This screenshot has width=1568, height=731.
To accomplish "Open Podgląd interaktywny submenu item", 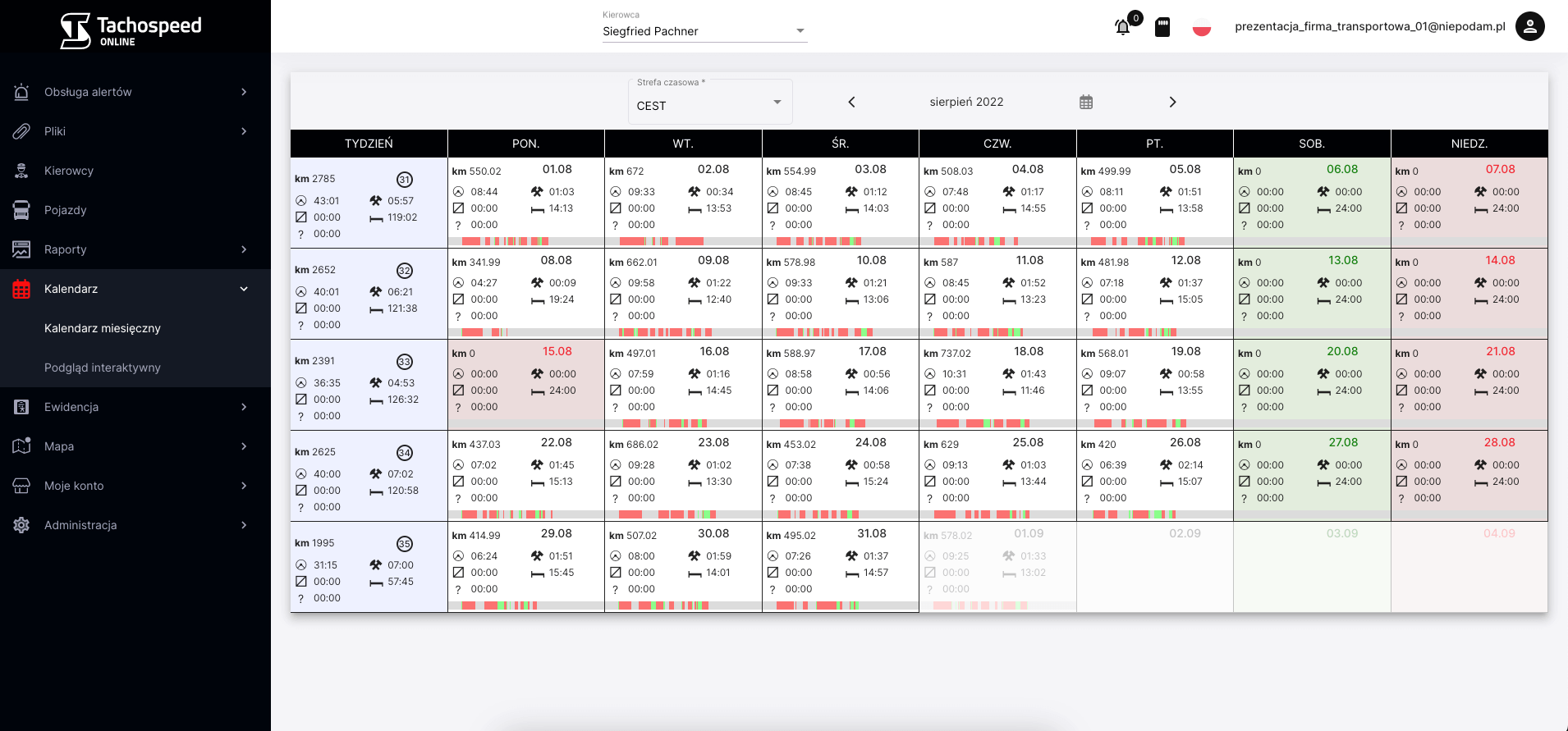I will (103, 368).
